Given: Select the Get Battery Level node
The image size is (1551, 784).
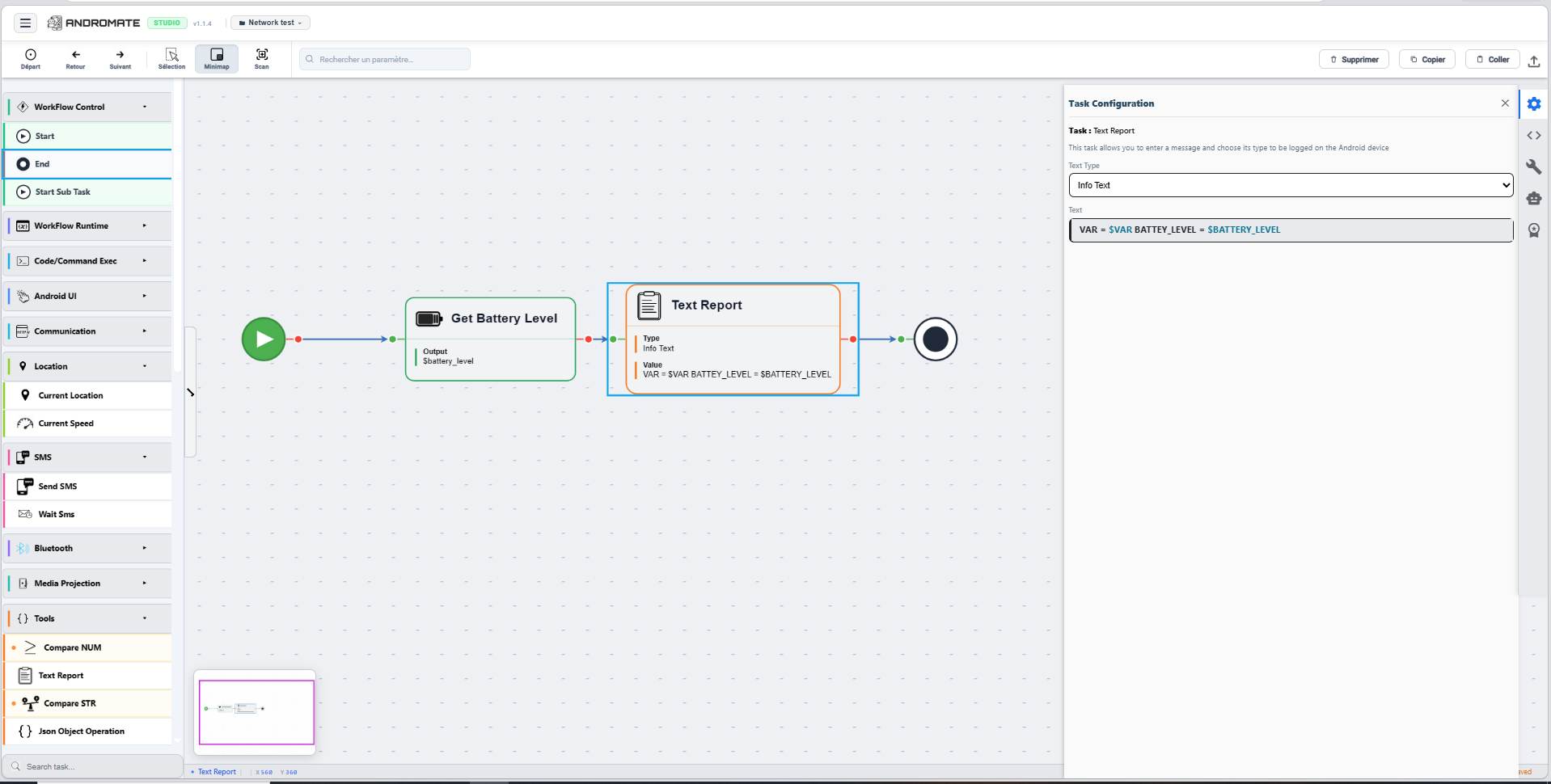Looking at the screenshot, I should [x=490, y=339].
